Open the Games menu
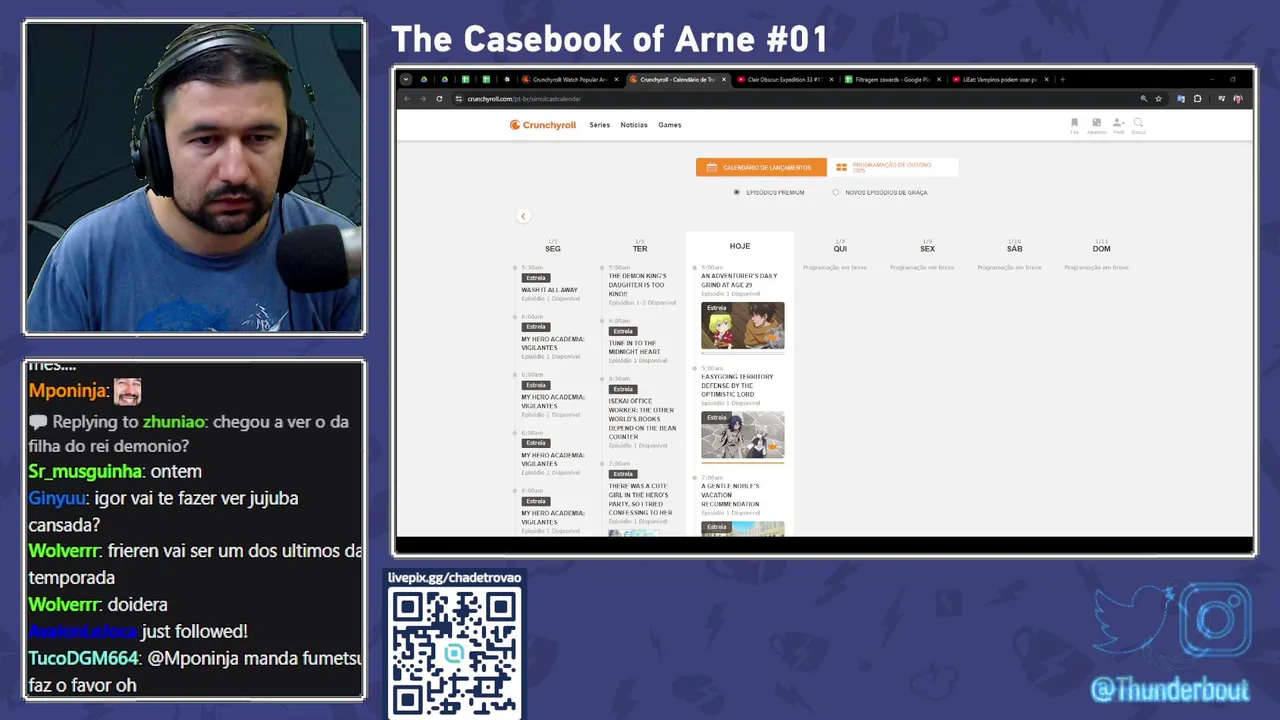 click(x=670, y=125)
